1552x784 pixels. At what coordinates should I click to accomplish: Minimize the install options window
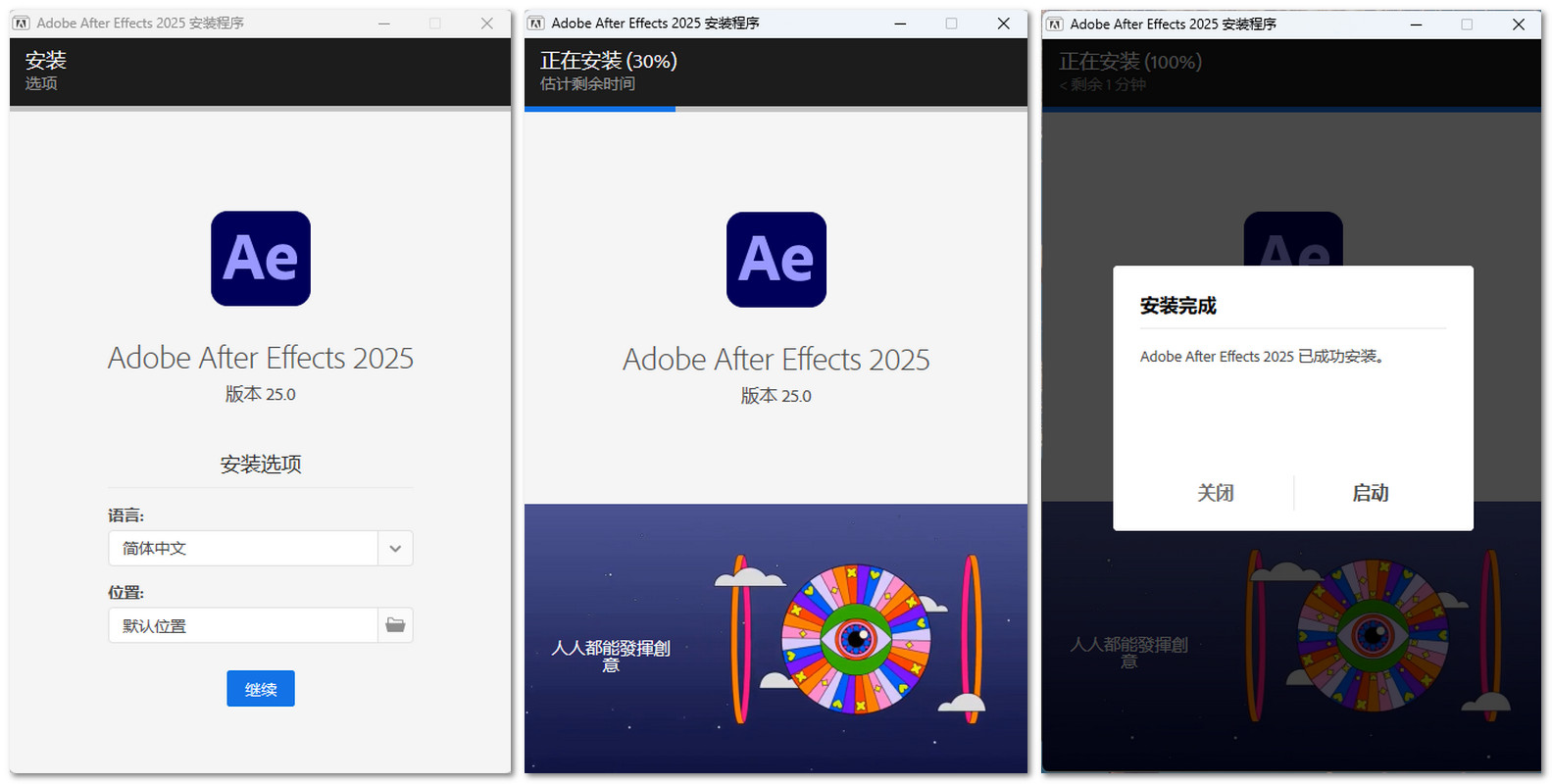384,23
